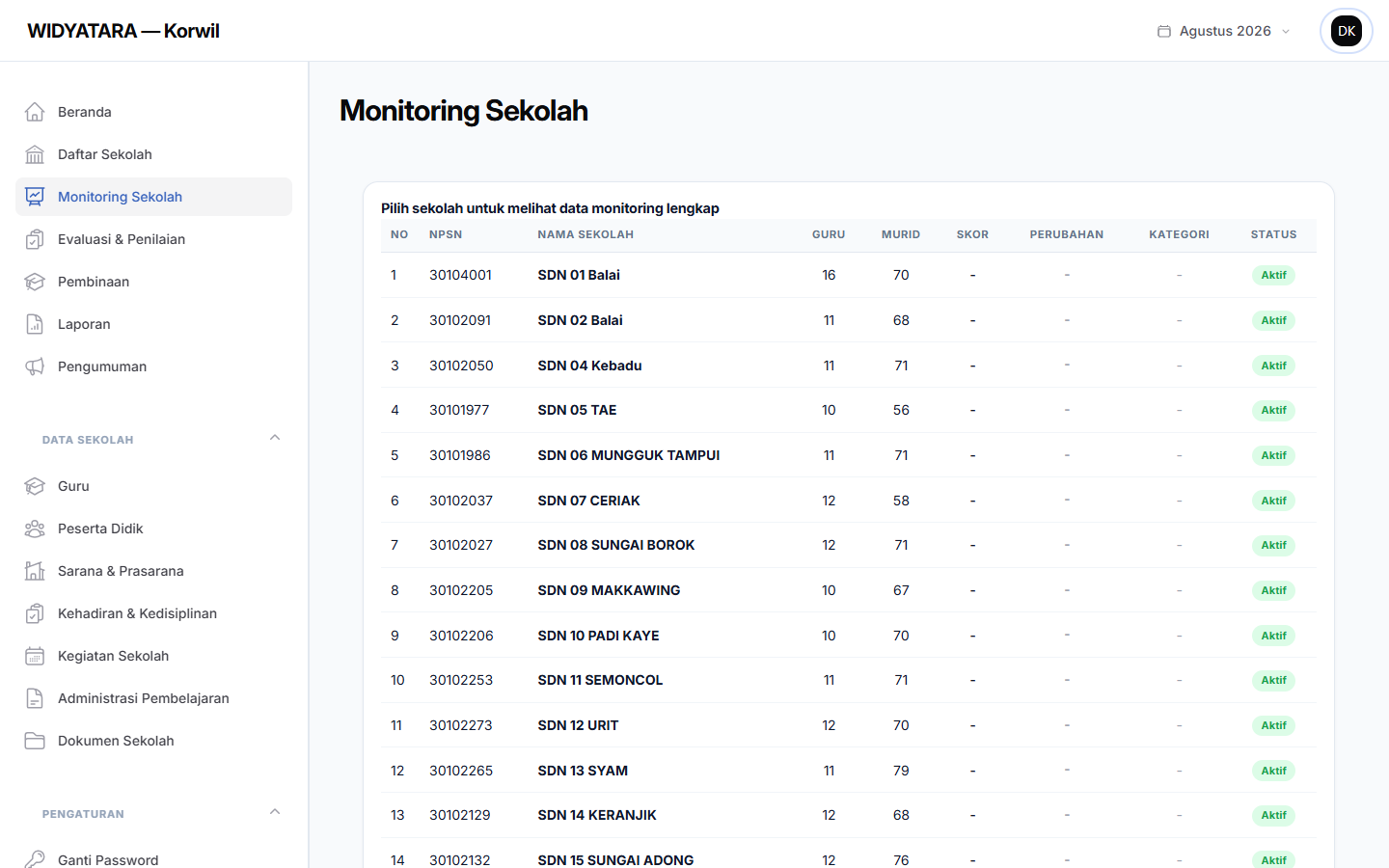Click NPSN 30102253
The width and height of the screenshot is (1389, 868).
point(461,680)
